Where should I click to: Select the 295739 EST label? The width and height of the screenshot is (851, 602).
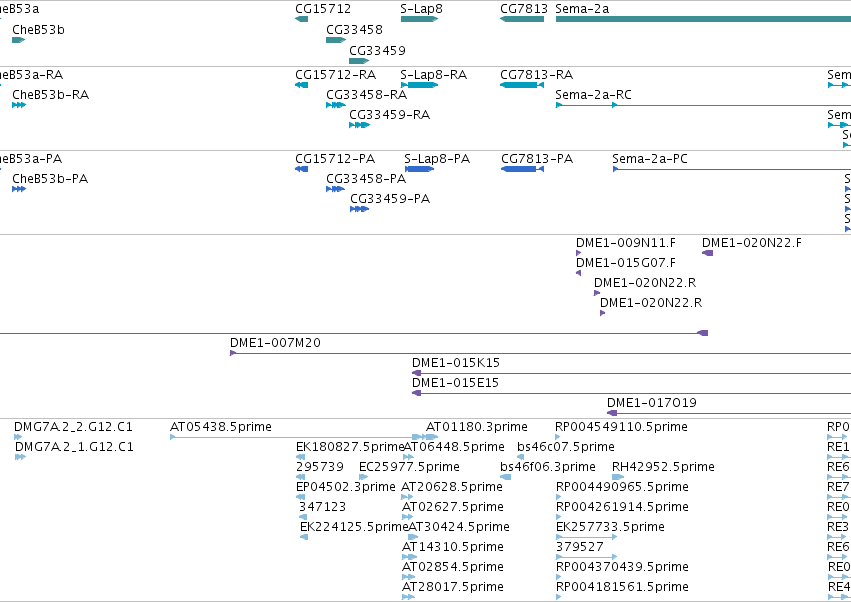pos(320,467)
